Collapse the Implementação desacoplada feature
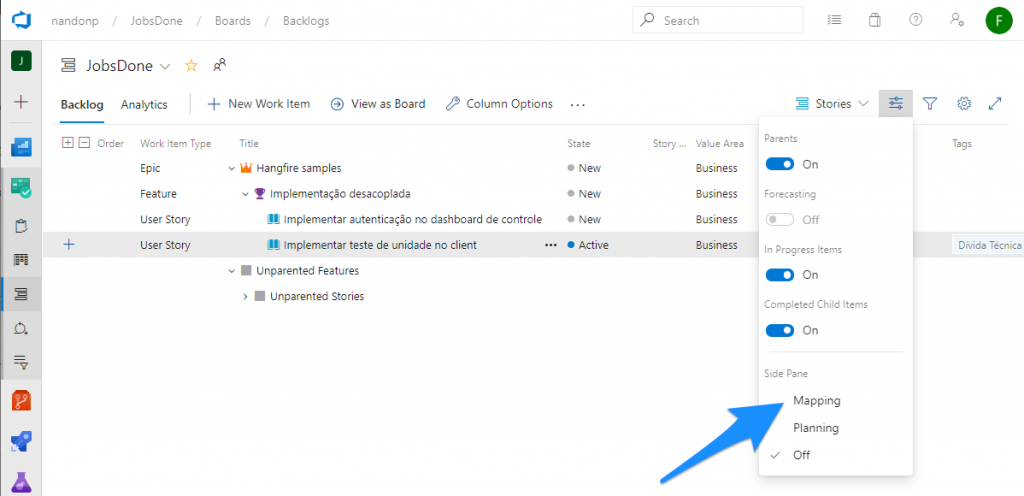Image resolution: width=1024 pixels, height=496 pixels. (246, 194)
